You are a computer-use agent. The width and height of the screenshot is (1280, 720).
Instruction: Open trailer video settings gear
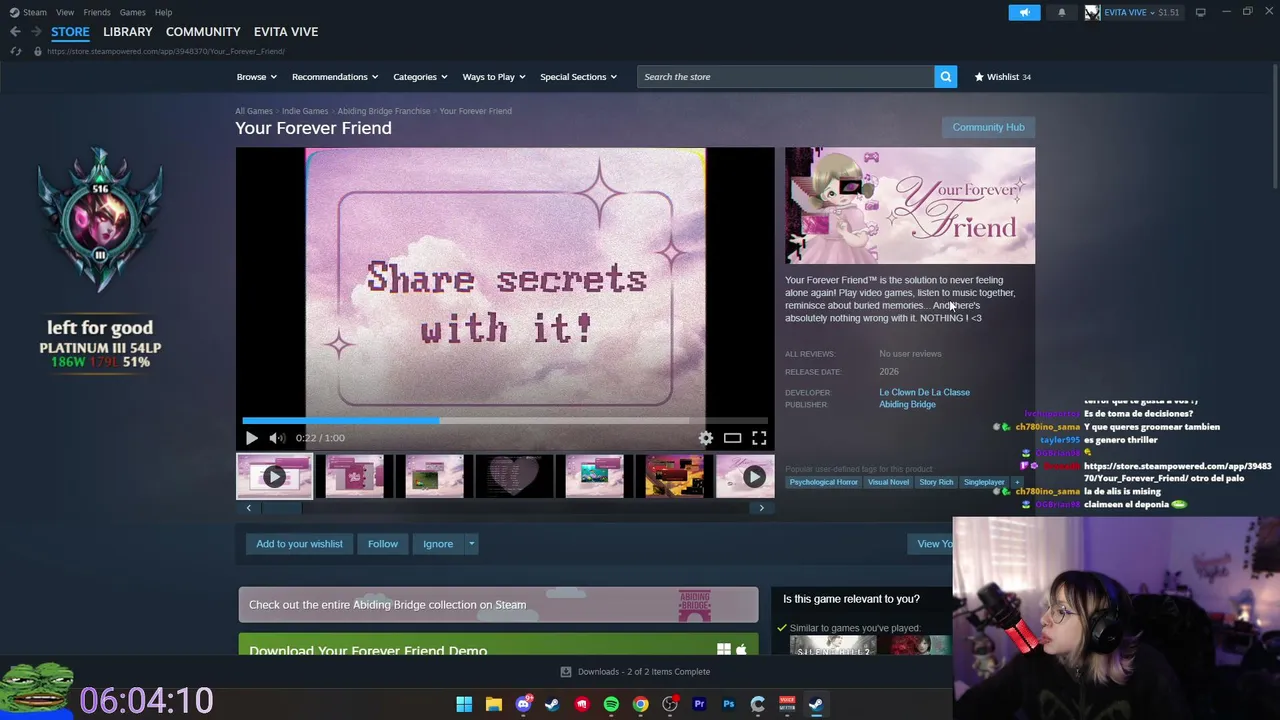click(706, 438)
